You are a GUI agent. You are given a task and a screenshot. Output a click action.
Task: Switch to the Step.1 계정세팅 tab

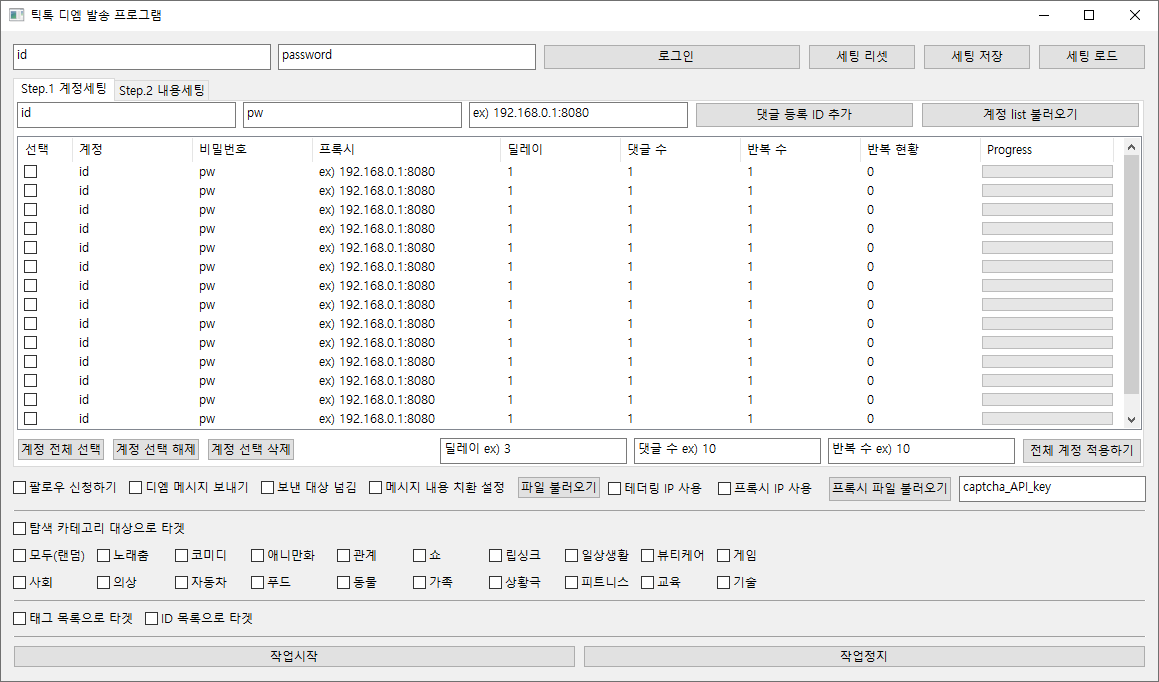click(64, 89)
